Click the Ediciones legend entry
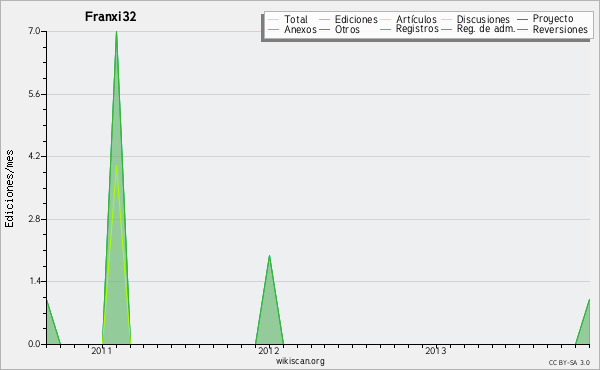This screenshot has width=600, height=370. click(x=348, y=19)
